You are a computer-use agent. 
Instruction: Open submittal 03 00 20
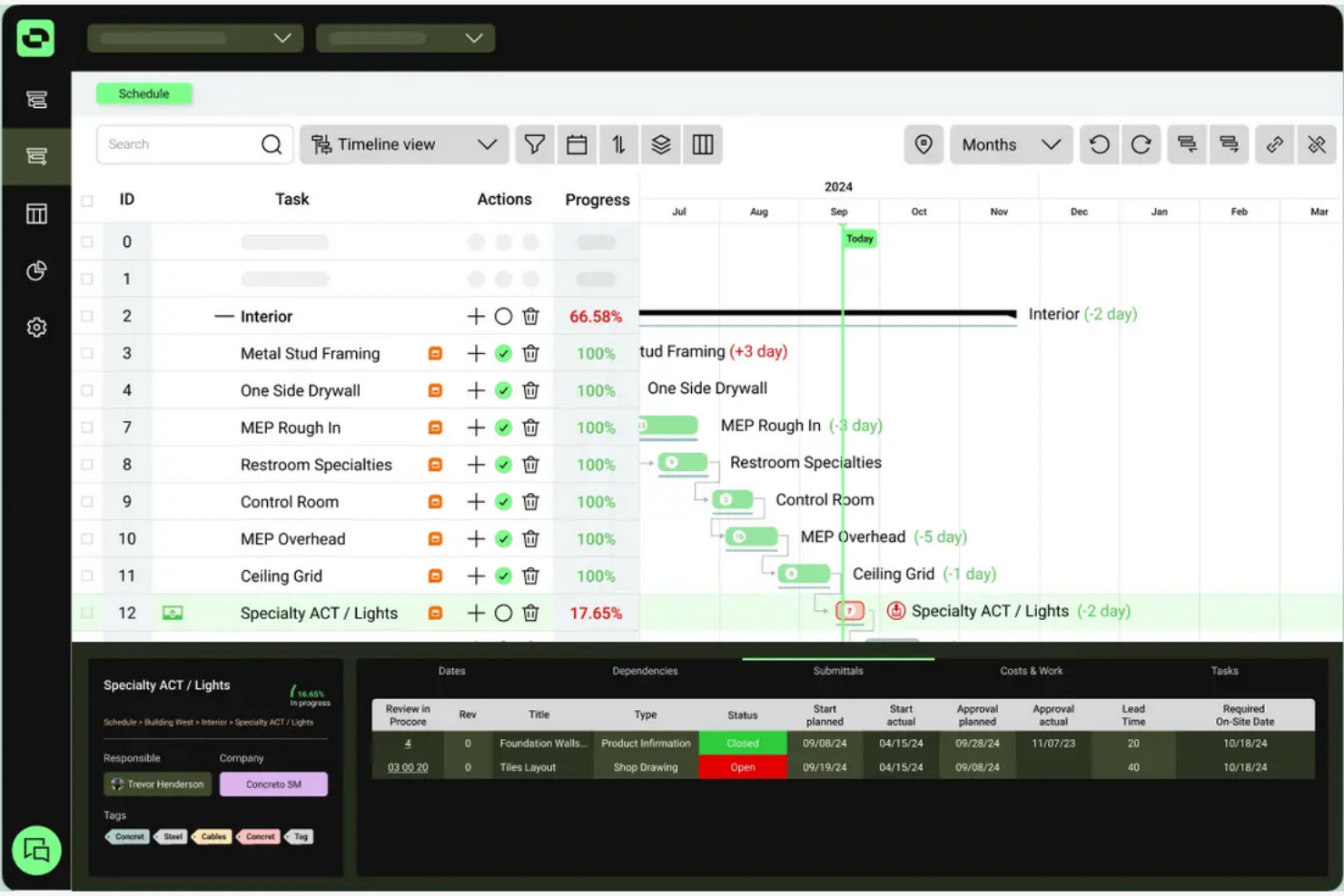408,767
